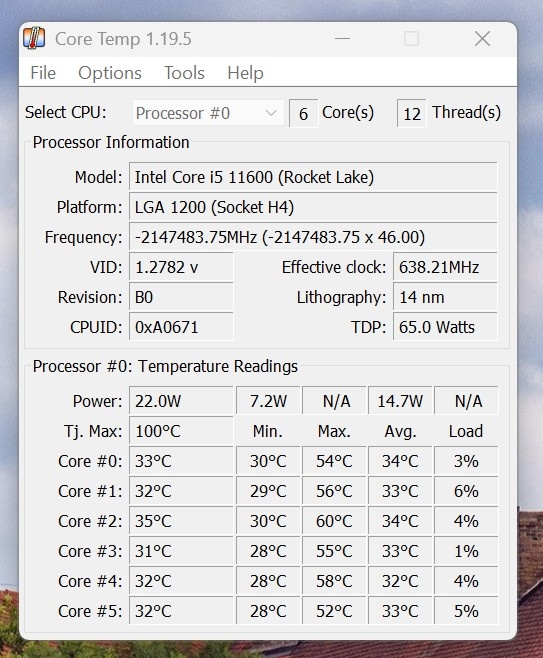Click the Min. column header
This screenshot has width=543, height=658.
pos(268,431)
